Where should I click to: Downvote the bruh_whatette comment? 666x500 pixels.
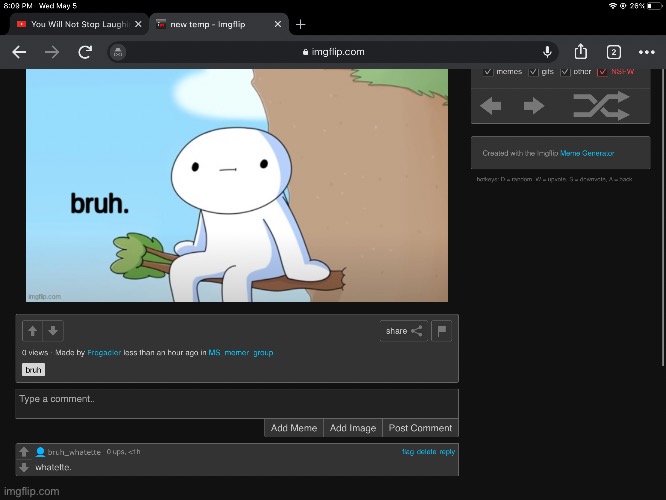point(24,467)
